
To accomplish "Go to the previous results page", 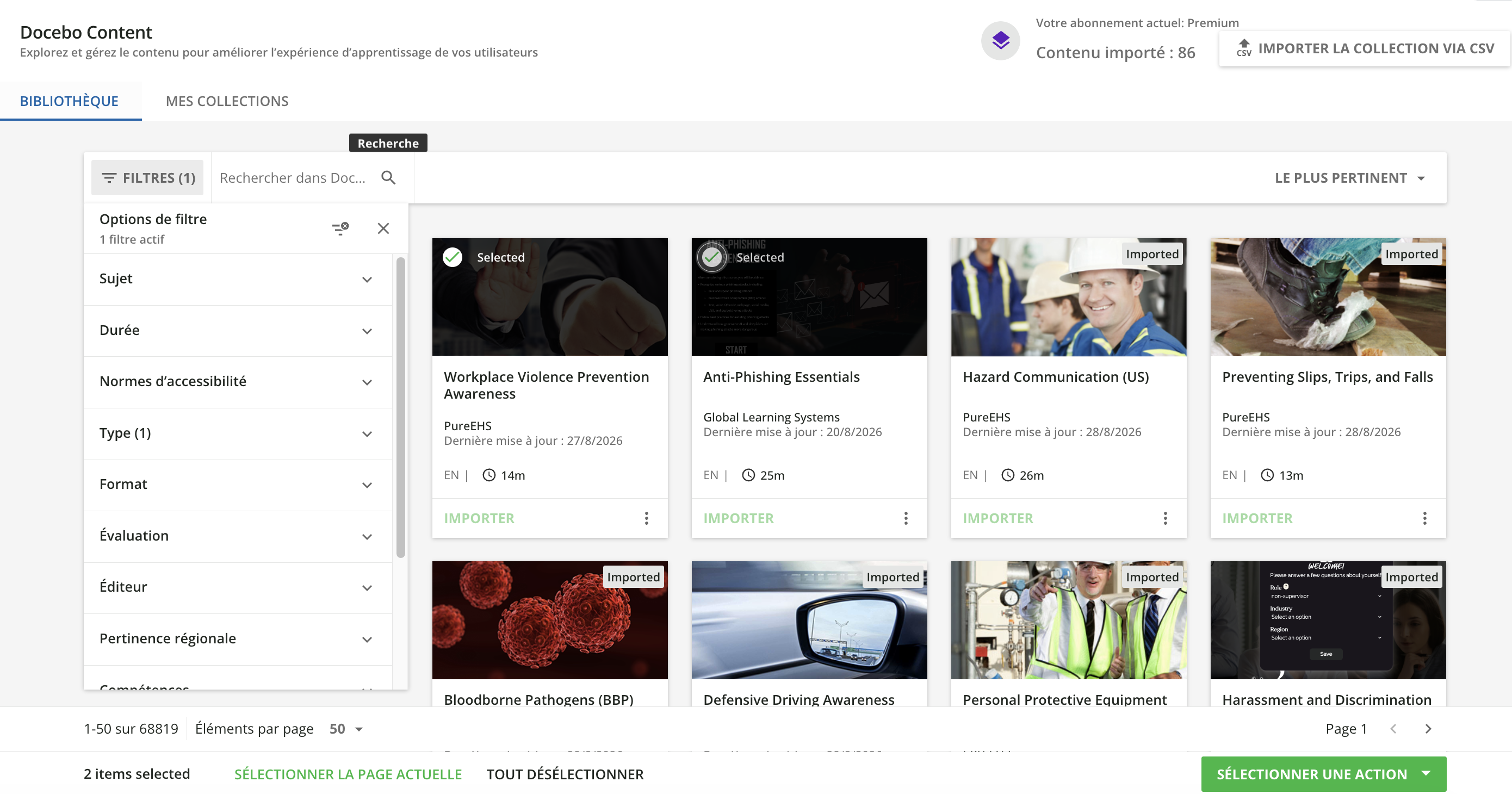I will [1393, 729].
